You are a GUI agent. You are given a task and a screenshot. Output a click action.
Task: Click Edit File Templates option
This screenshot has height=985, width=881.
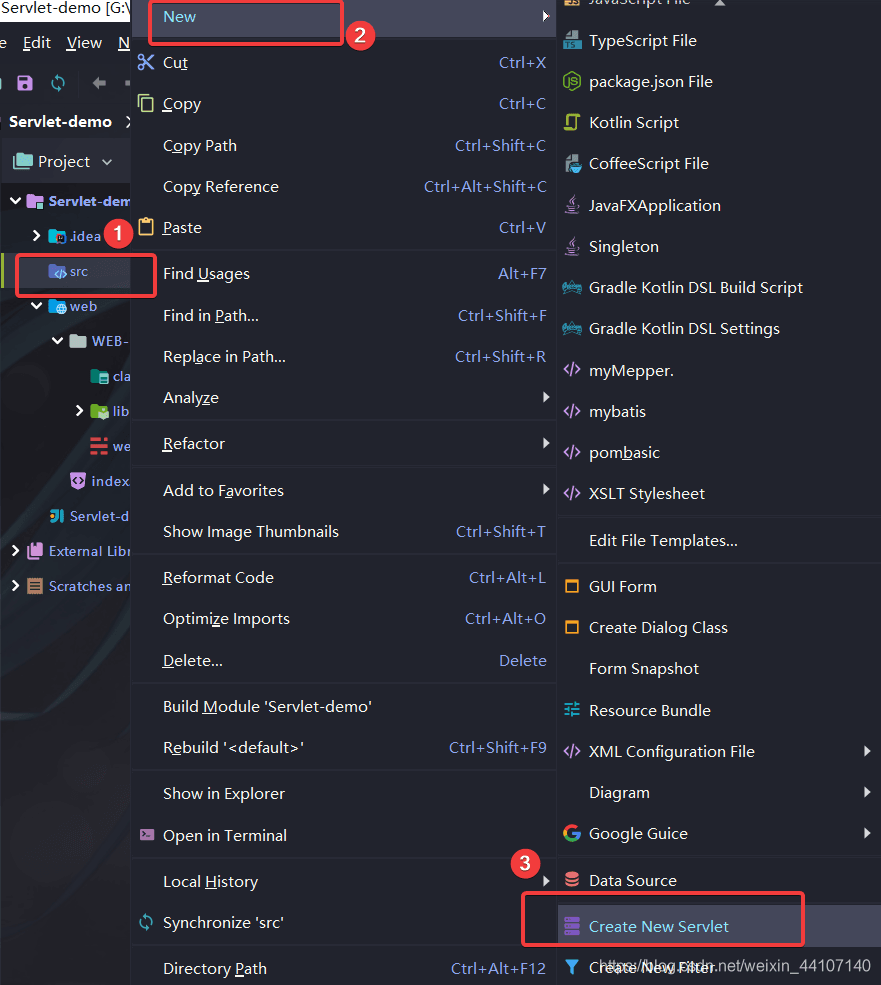click(663, 540)
